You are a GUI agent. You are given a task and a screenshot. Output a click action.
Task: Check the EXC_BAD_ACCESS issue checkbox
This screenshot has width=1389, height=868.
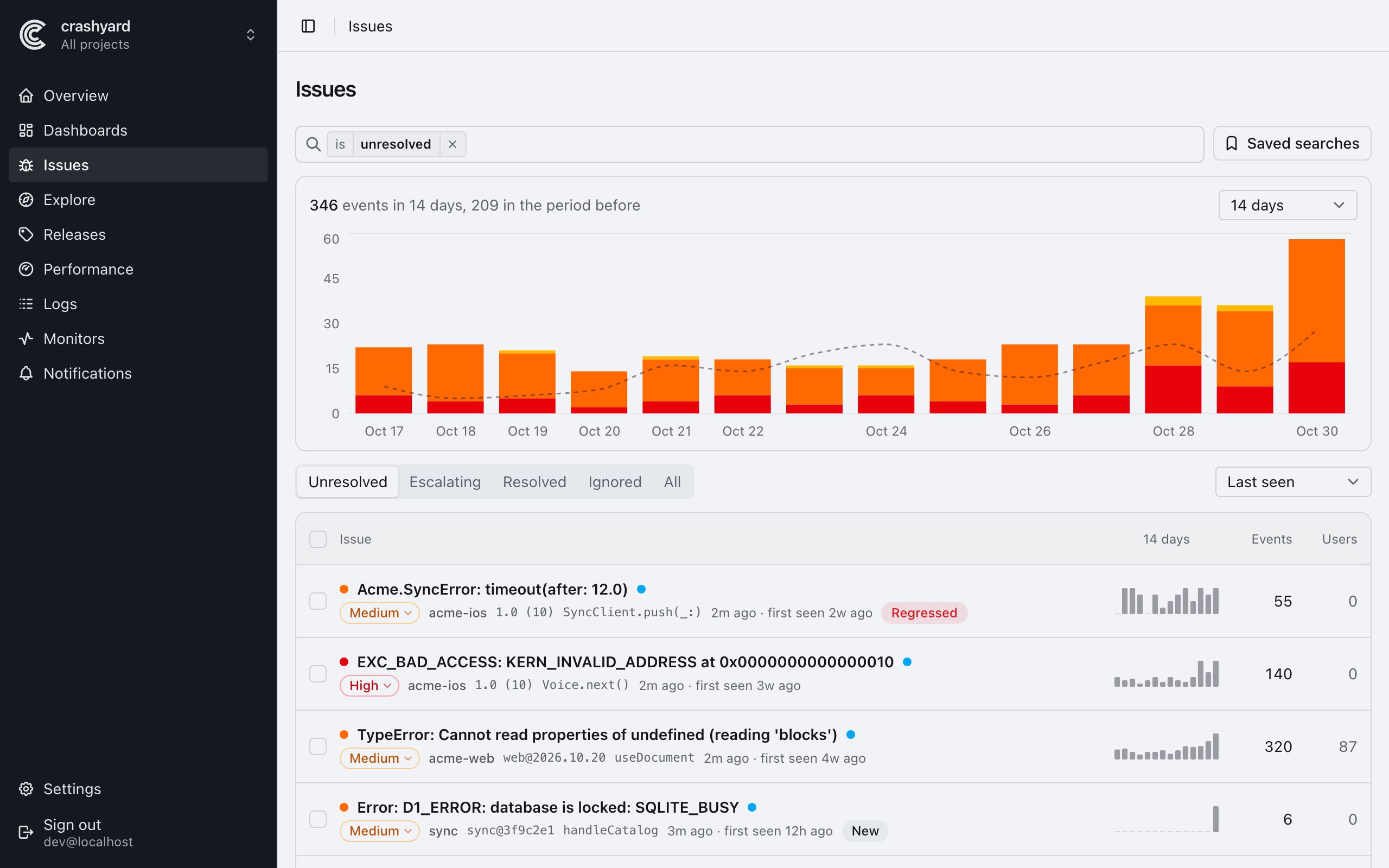[x=318, y=674]
